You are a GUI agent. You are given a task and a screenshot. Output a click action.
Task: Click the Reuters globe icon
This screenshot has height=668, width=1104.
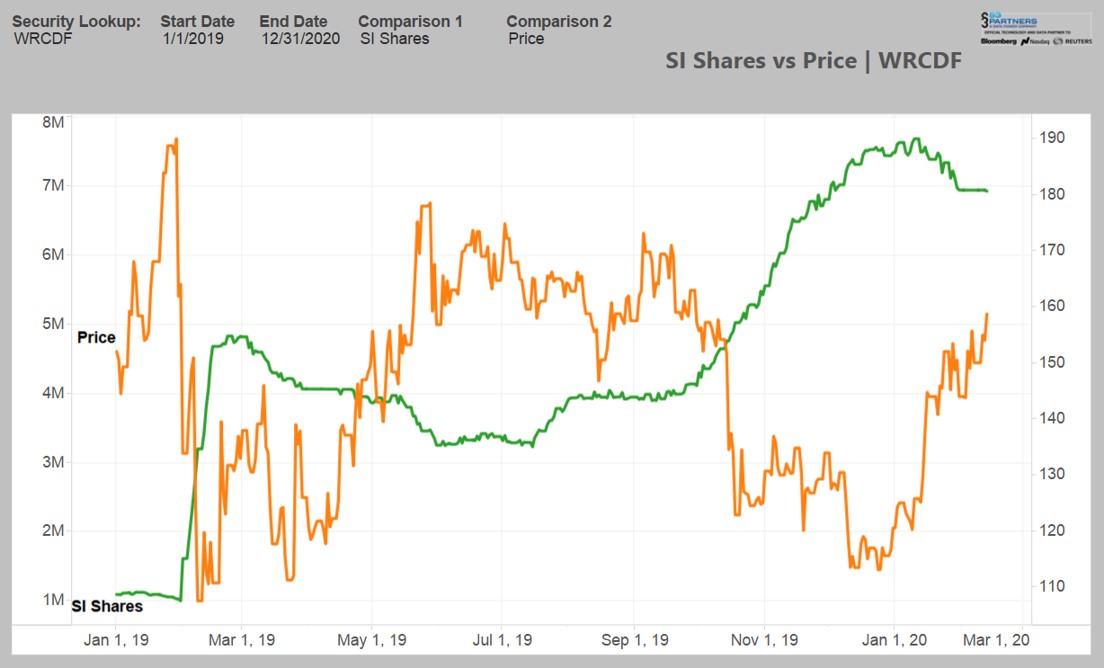pyautogui.click(x=1057, y=41)
